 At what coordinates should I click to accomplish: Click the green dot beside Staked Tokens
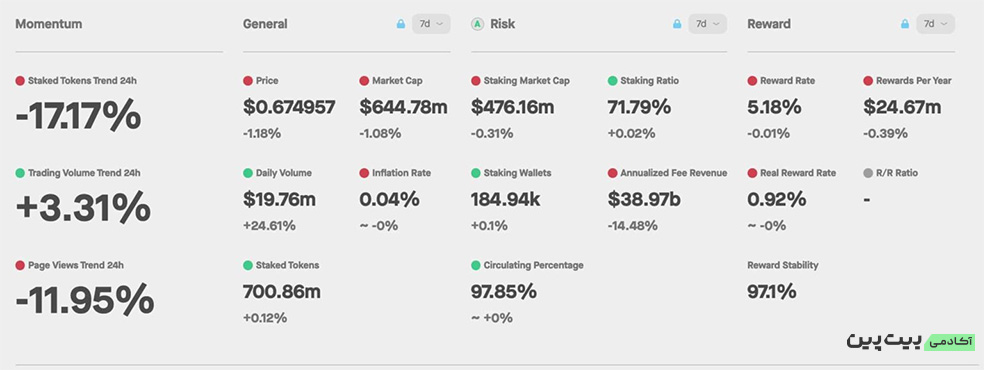coord(248,265)
